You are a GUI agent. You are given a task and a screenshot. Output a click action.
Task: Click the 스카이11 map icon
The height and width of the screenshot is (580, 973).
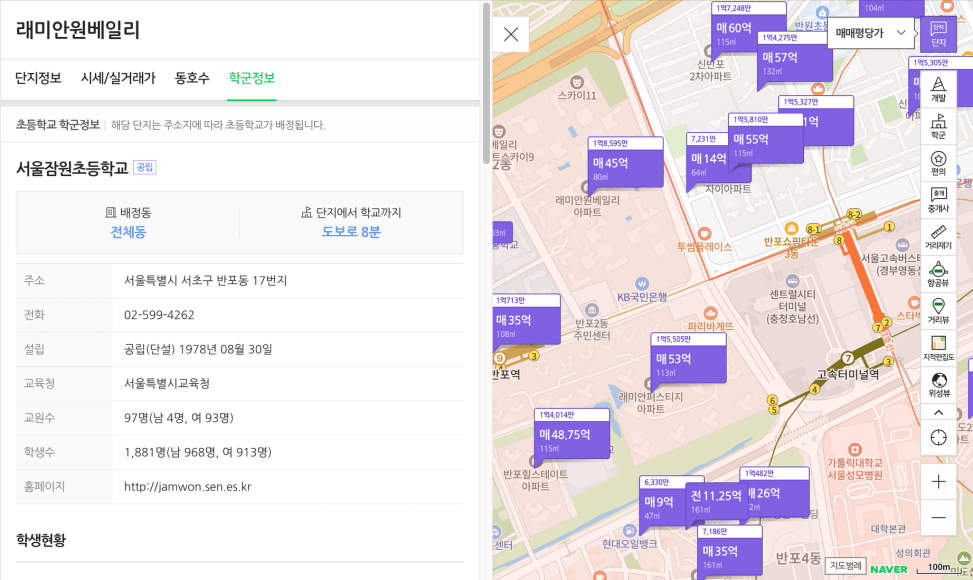[576, 82]
